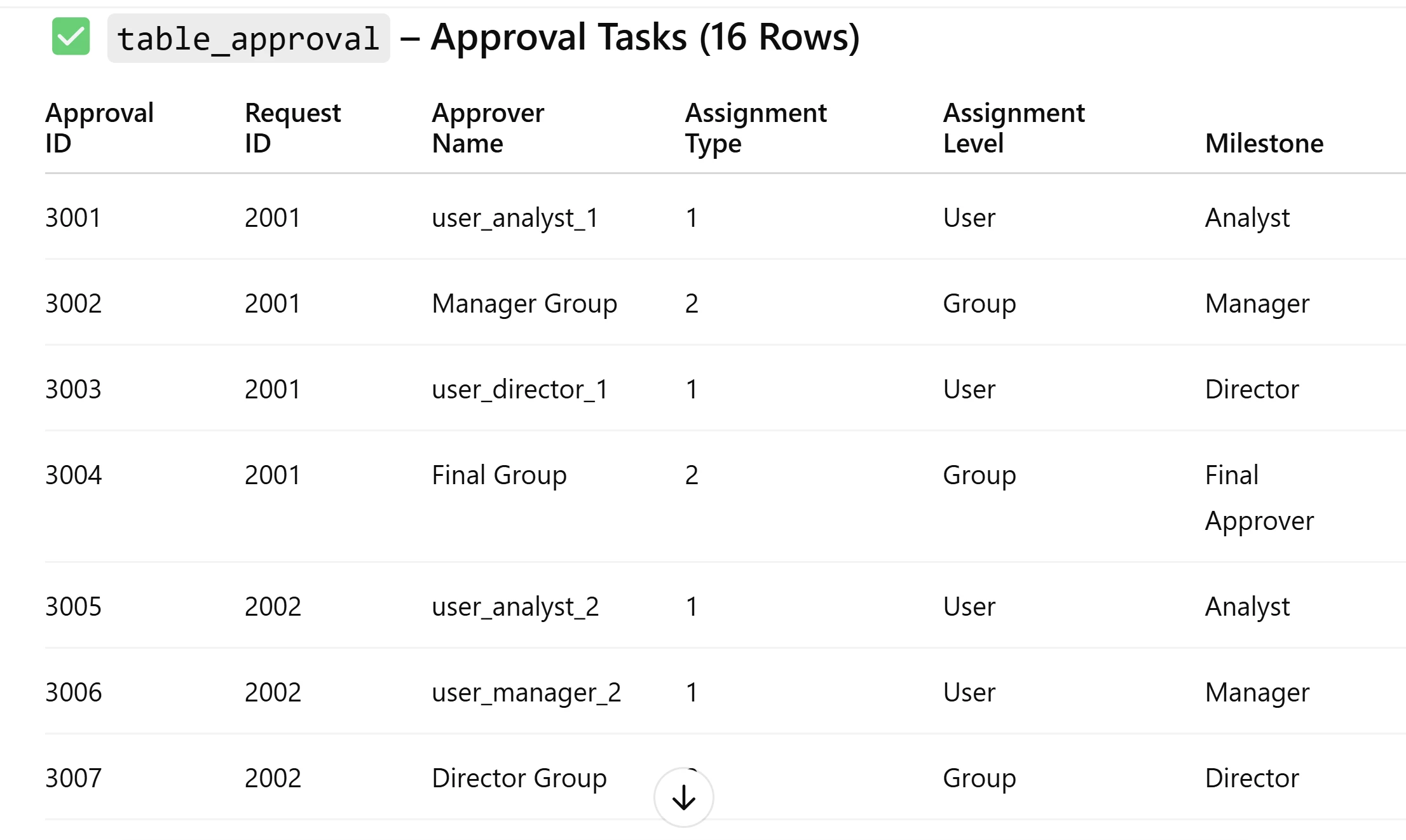1406x840 pixels.
Task: Click the green checkmark icon
Action: click(x=71, y=37)
